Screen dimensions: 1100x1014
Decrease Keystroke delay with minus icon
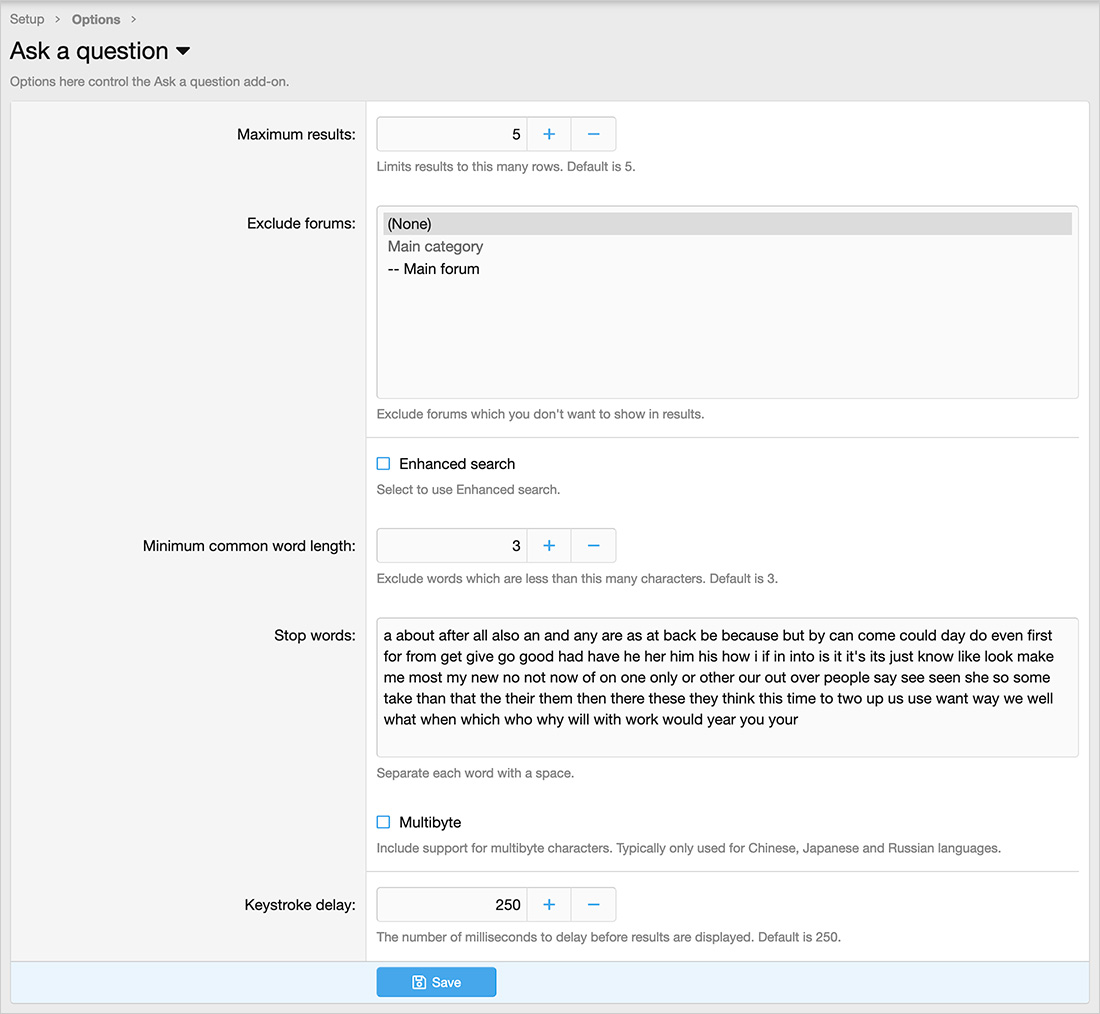(593, 905)
